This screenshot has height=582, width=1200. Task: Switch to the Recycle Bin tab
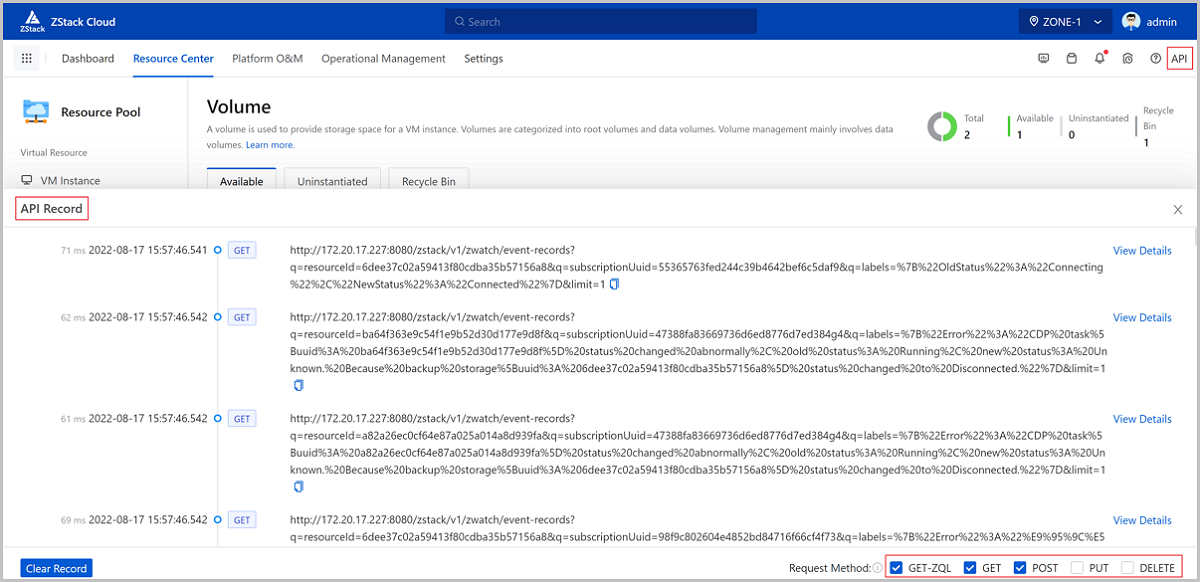tap(428, 181)
